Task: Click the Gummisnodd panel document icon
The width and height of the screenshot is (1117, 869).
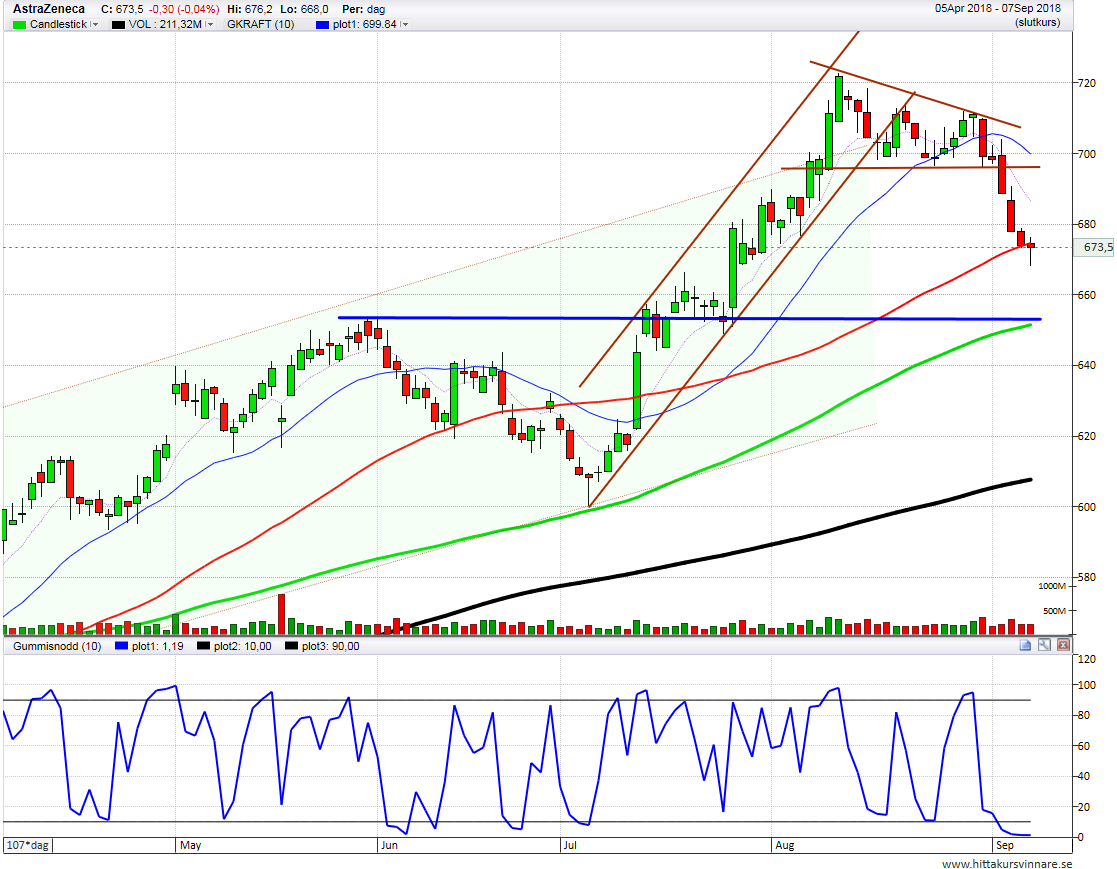Action: [x=1025, y=645]
